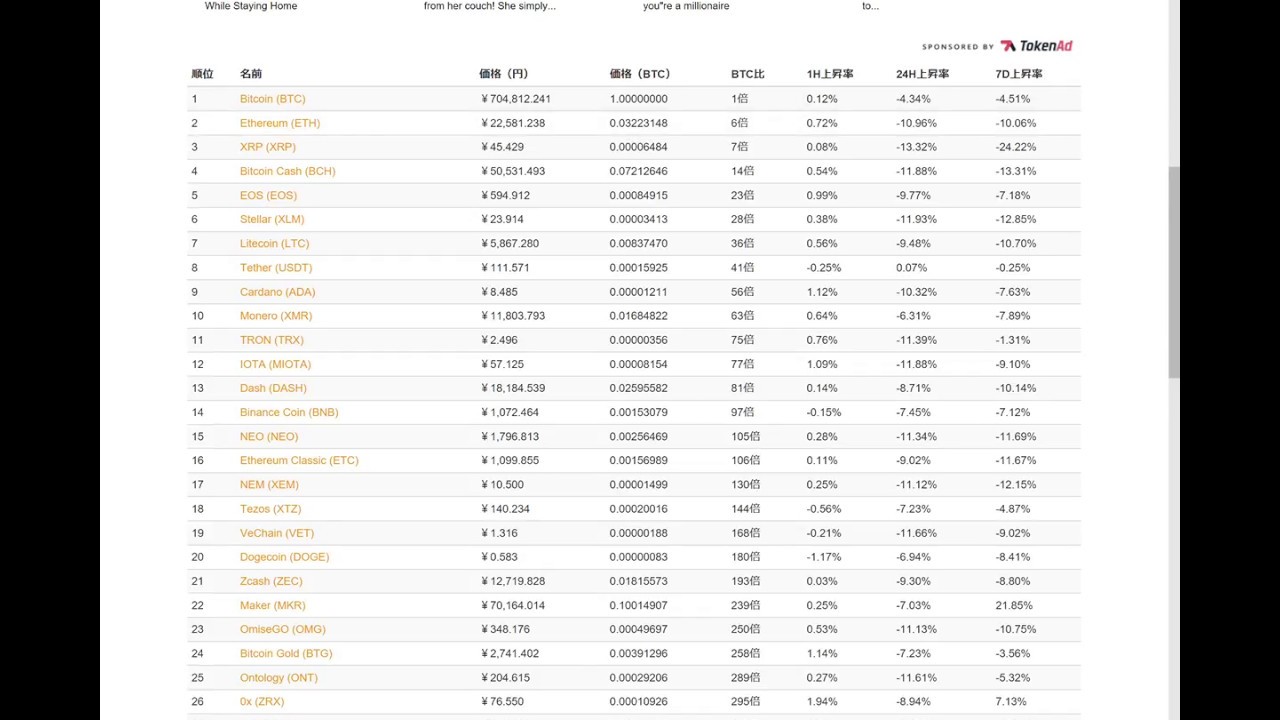Open Binance Coin (BNB) page

click(288, 412)
